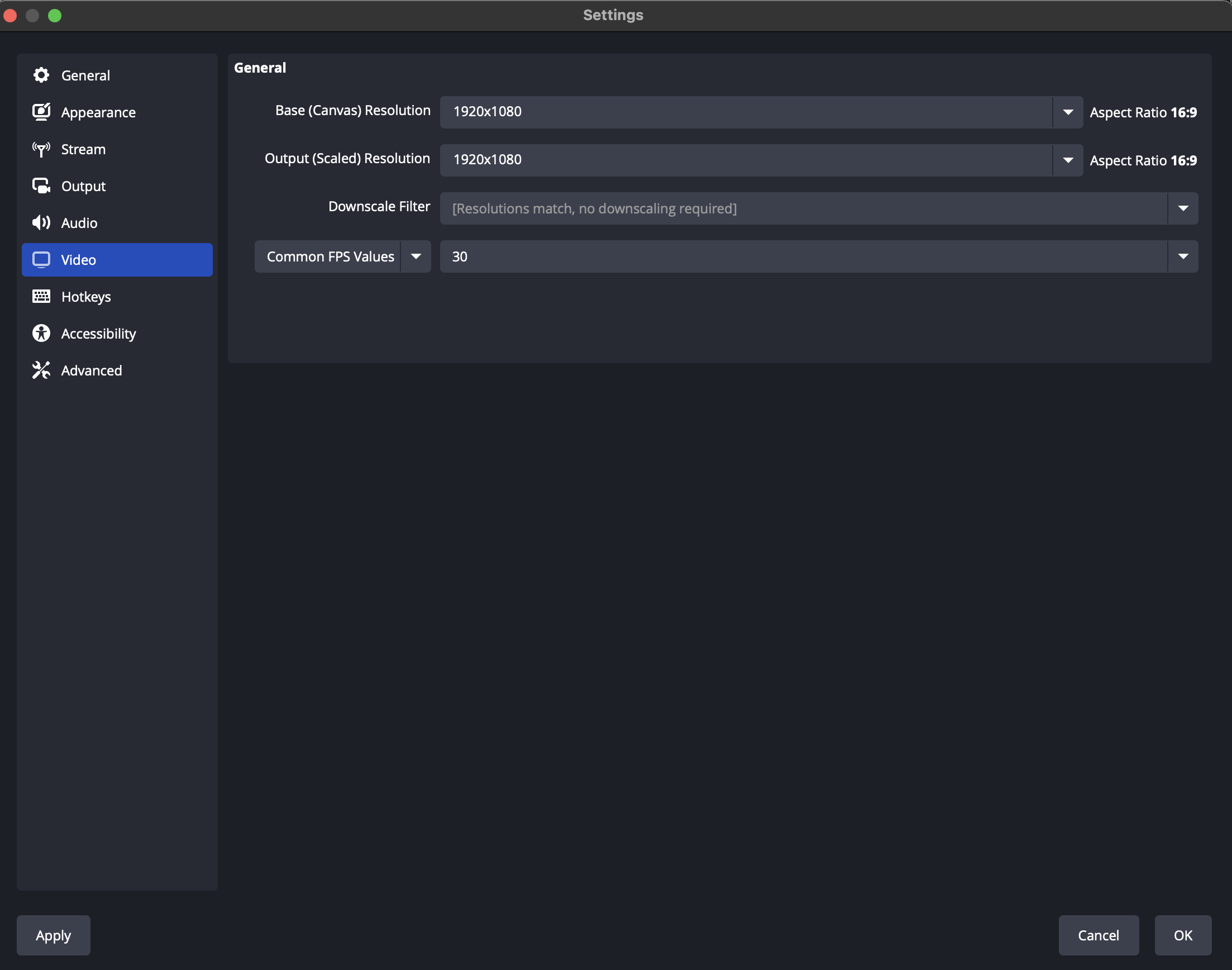Switch to the Hotkeys settings label
The image size is (1232, 970).
[x=85, y=297]
